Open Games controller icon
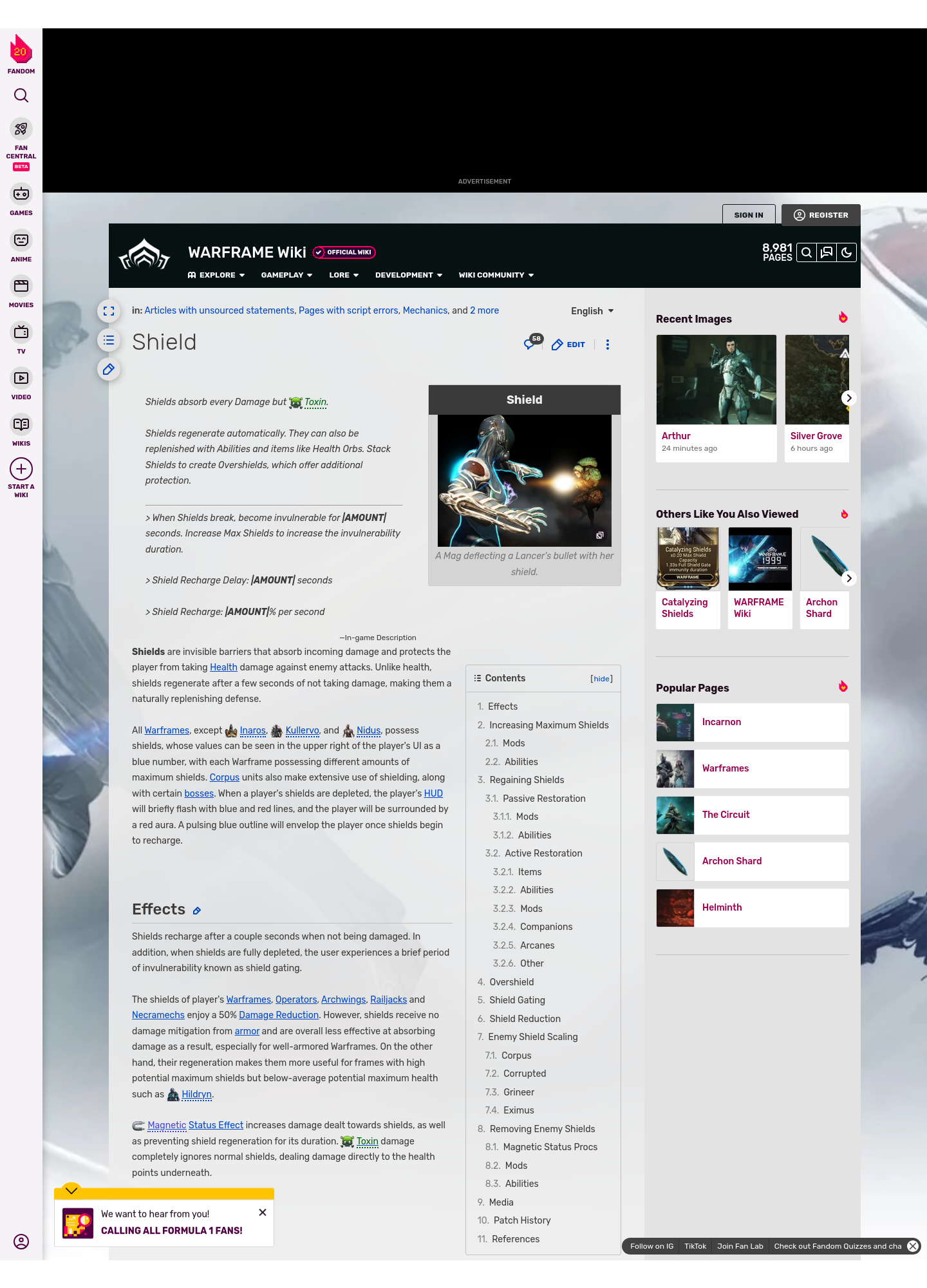927x1288 pixels. click(21, 194)
